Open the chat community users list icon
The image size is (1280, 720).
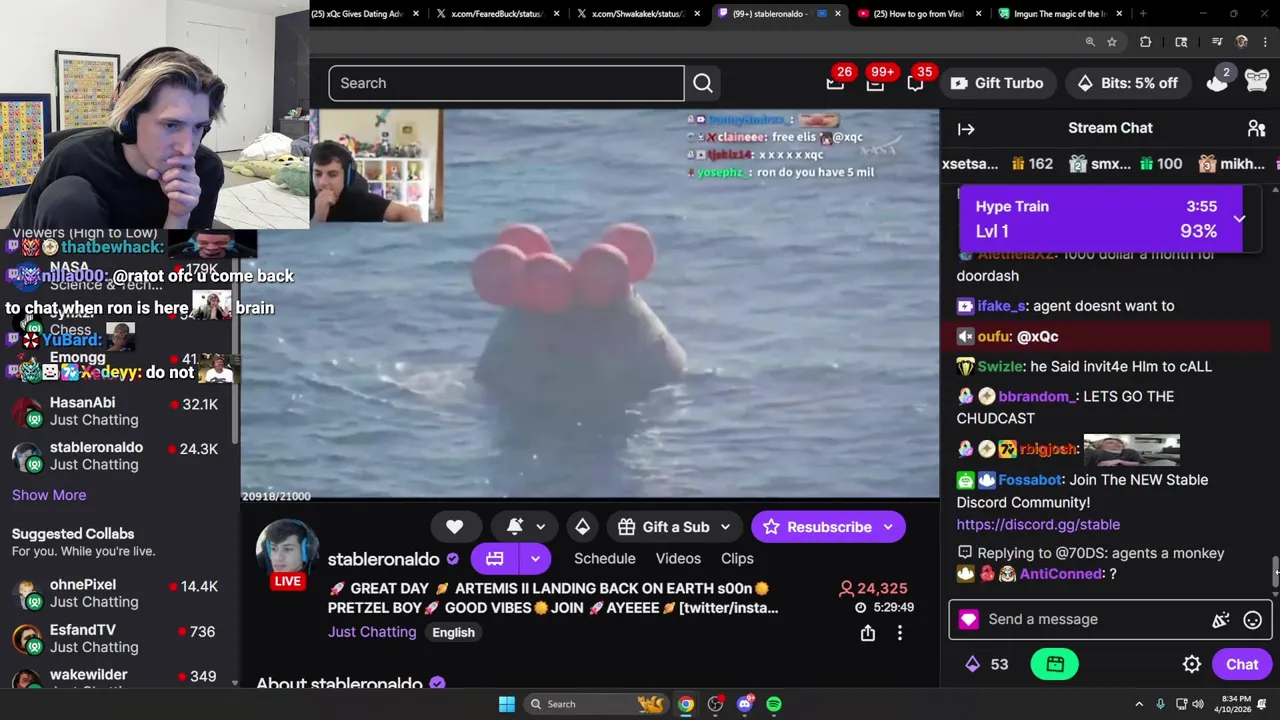tap(1256, 128)
